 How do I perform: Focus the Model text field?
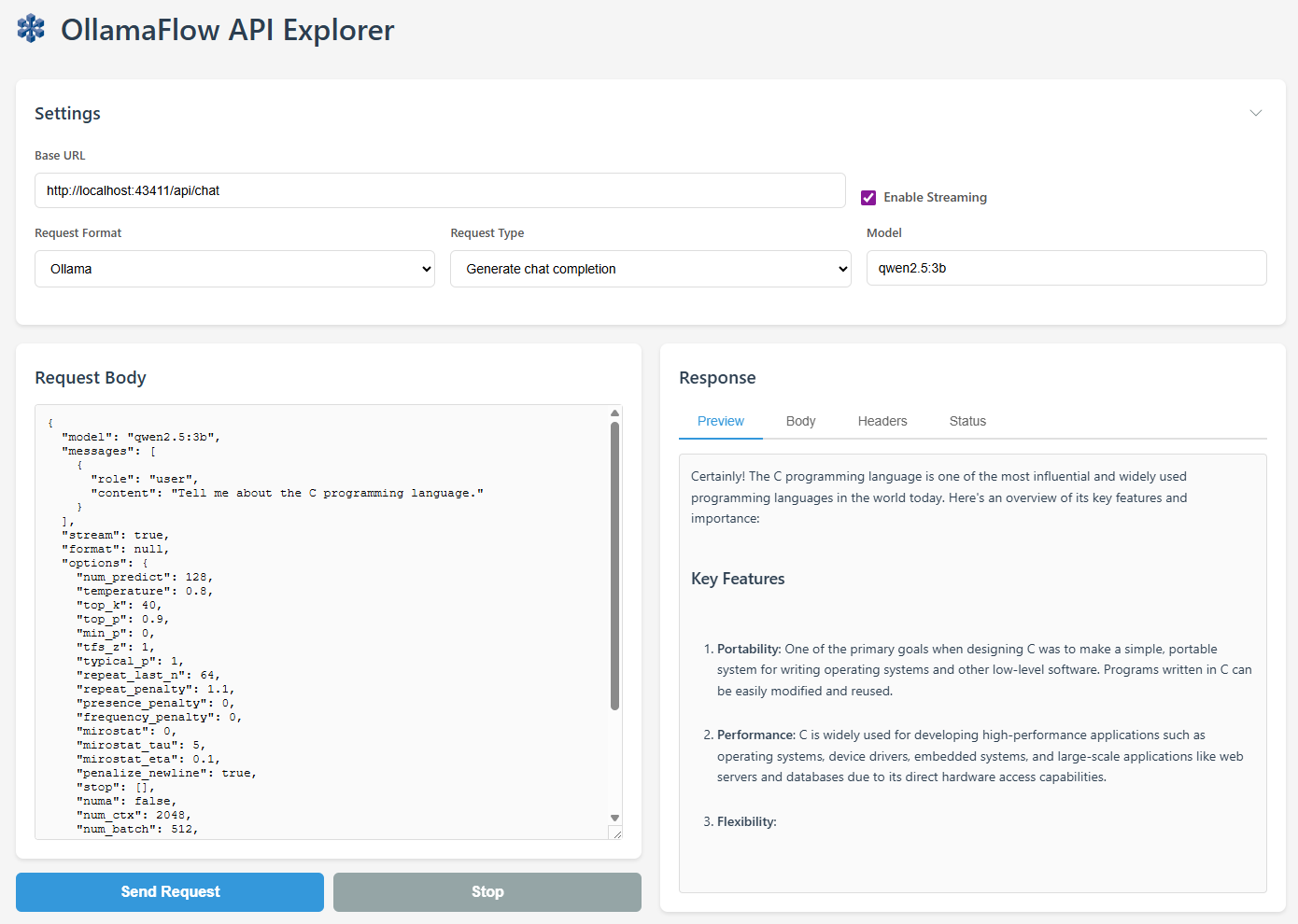(1065, 268)
